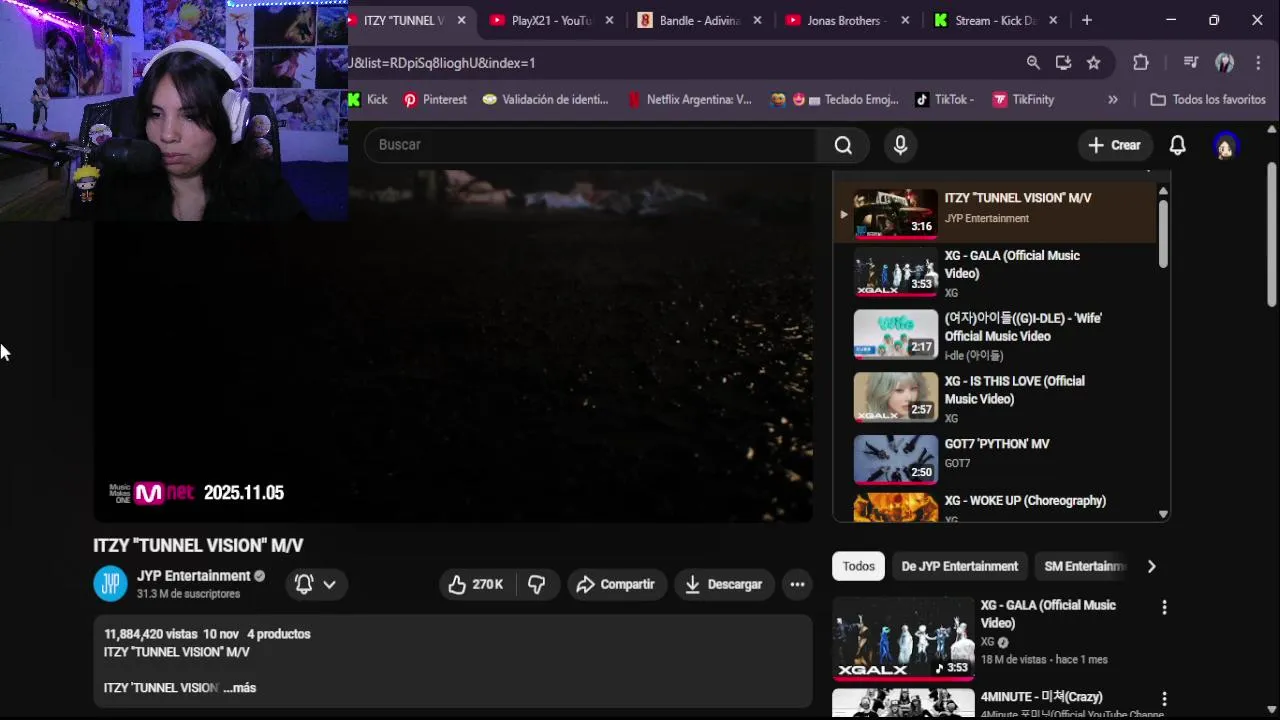Screen dimensions: 1280x720
Task: Open Todos los favoritos bookmarks folder
Action: (x=1208, y=99)
